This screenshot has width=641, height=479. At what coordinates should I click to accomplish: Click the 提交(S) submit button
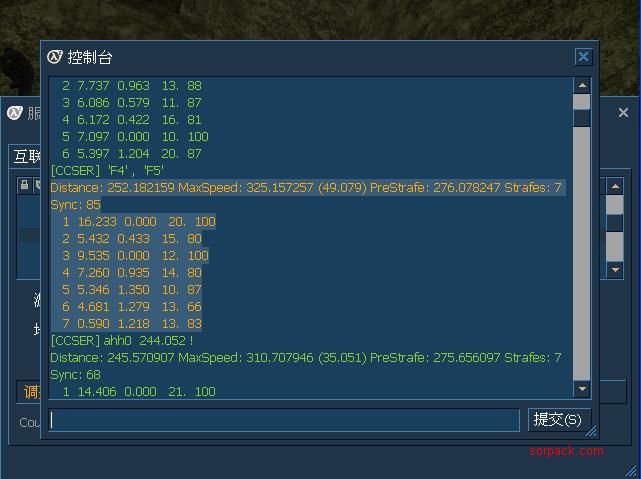pyautogui.click(x=558, y=420)
